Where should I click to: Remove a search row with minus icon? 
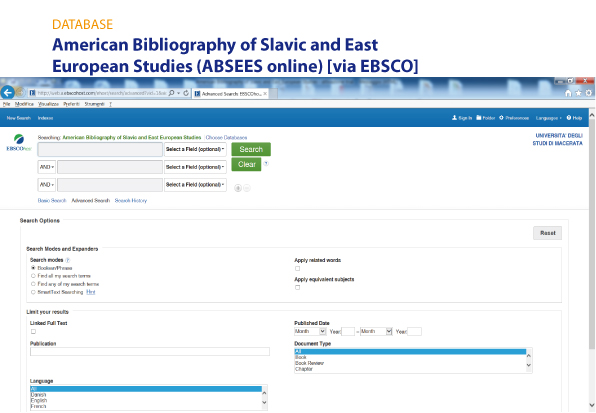[x=247, y=188]
